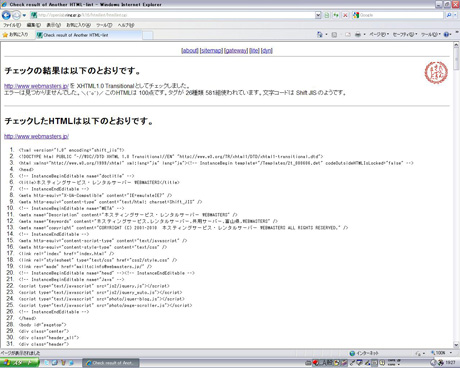Click source line 6 title text
460x368 pixels.
[99, 182]
